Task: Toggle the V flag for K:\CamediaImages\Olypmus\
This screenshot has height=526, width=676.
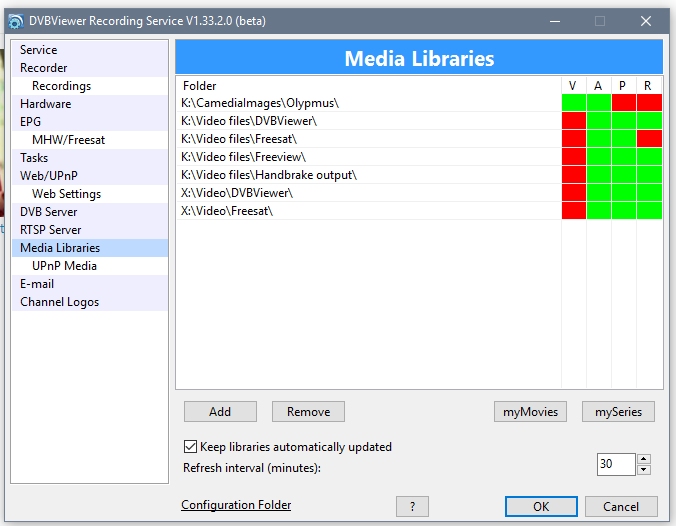Action: (574, 103)
